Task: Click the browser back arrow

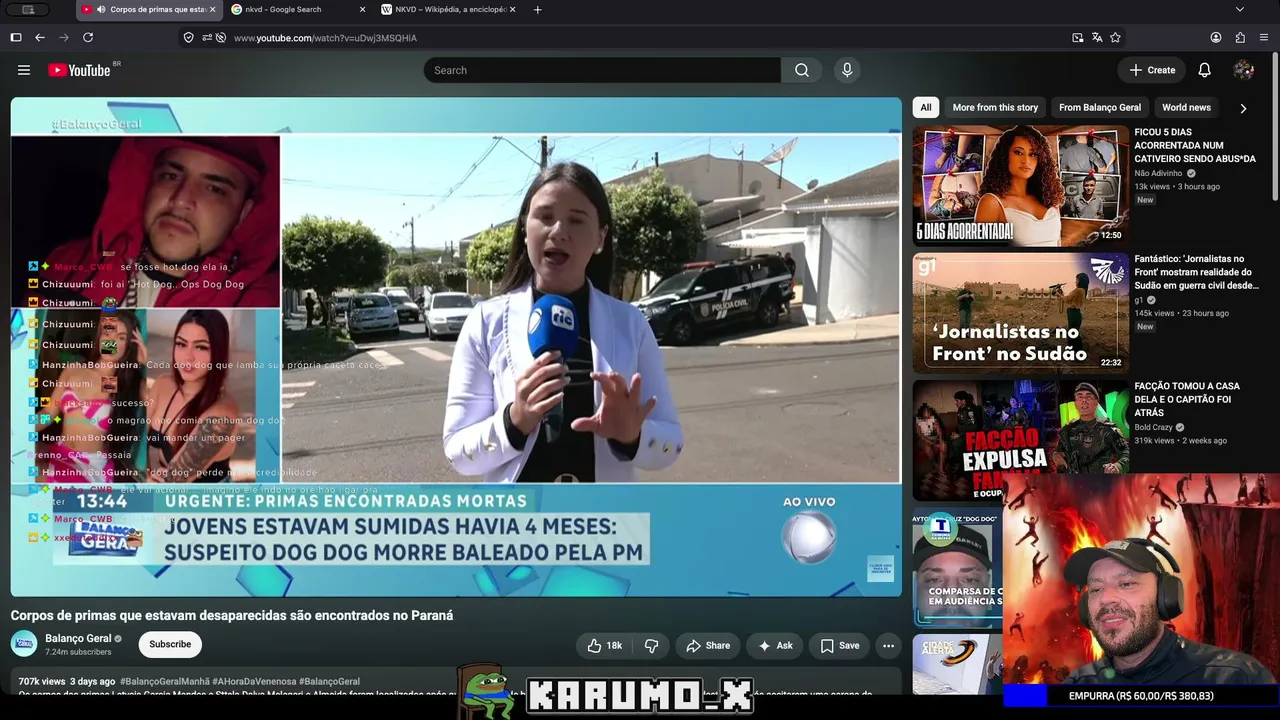Action: click(x=40, y=38)
